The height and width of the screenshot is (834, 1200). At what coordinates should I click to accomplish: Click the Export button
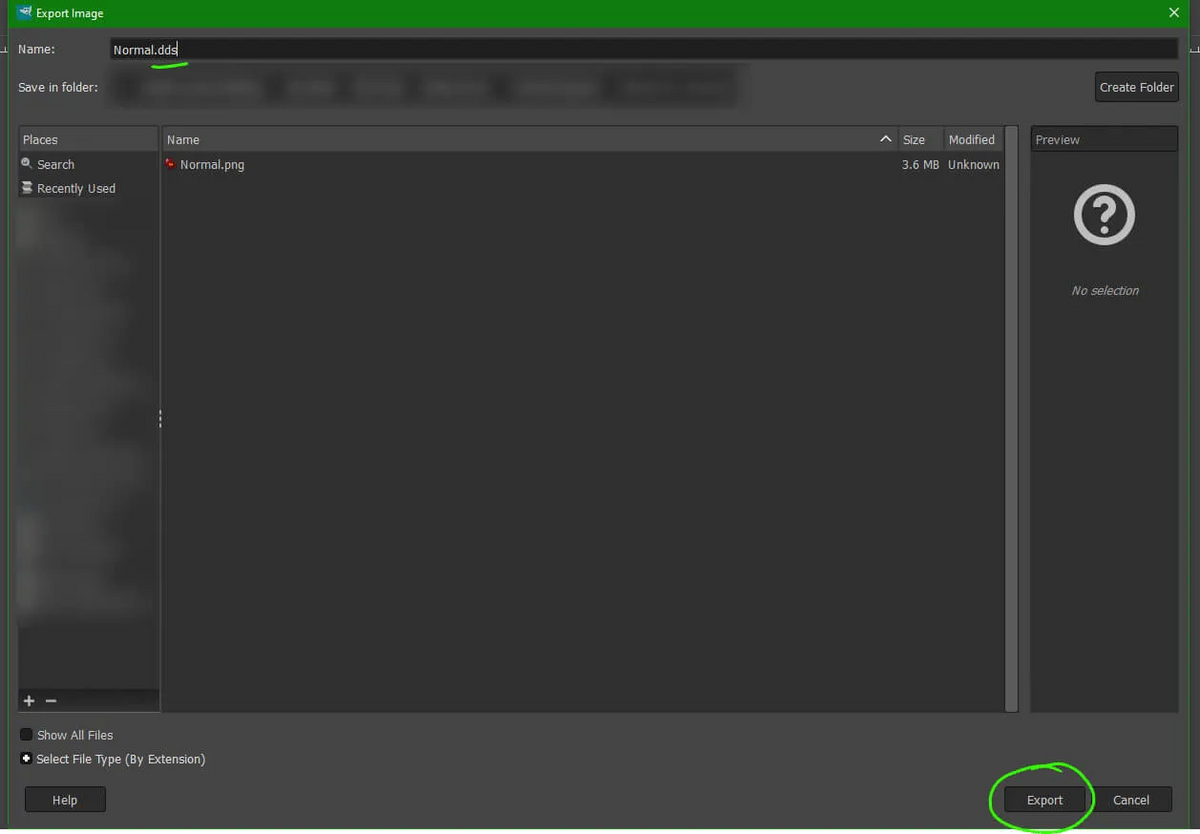point(1044,799)
